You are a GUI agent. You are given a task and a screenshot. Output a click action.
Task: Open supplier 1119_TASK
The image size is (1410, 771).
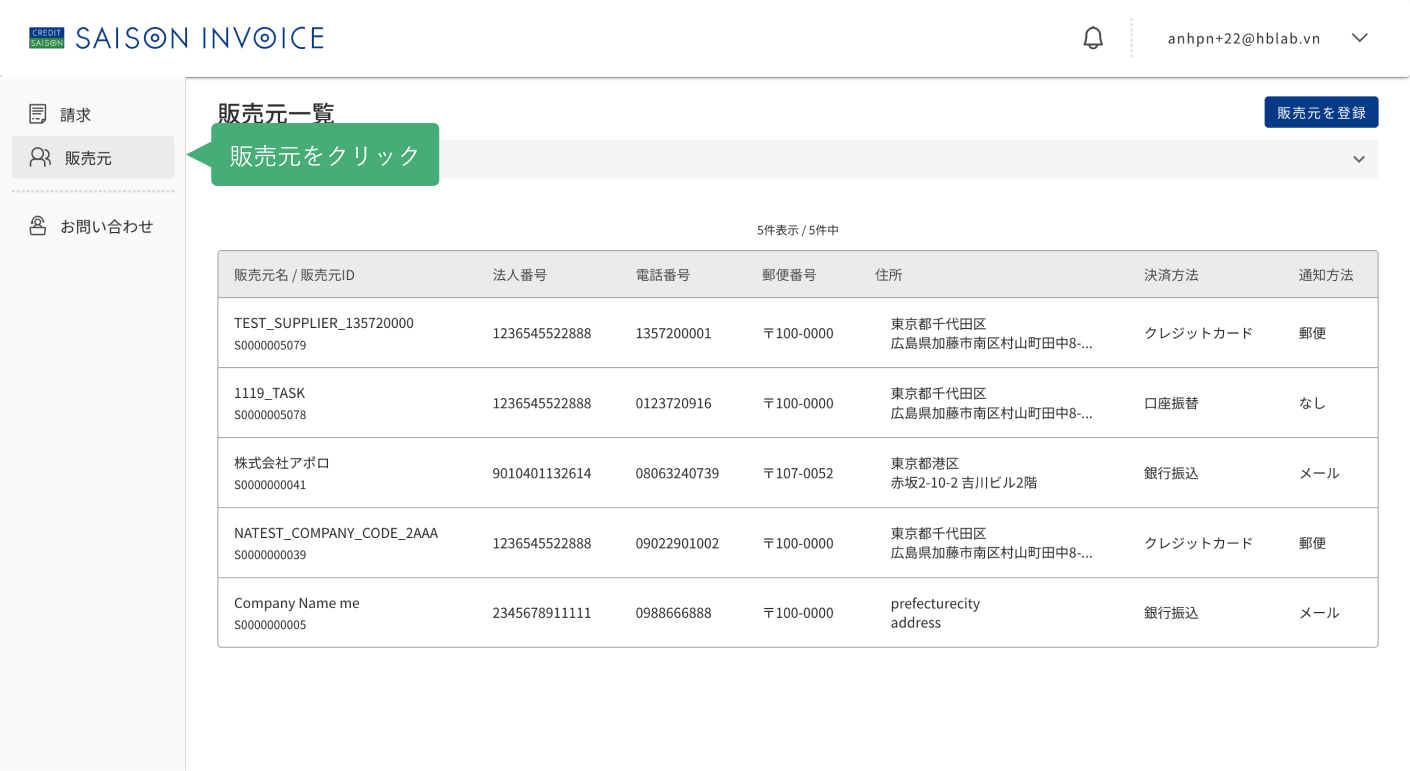270,393
